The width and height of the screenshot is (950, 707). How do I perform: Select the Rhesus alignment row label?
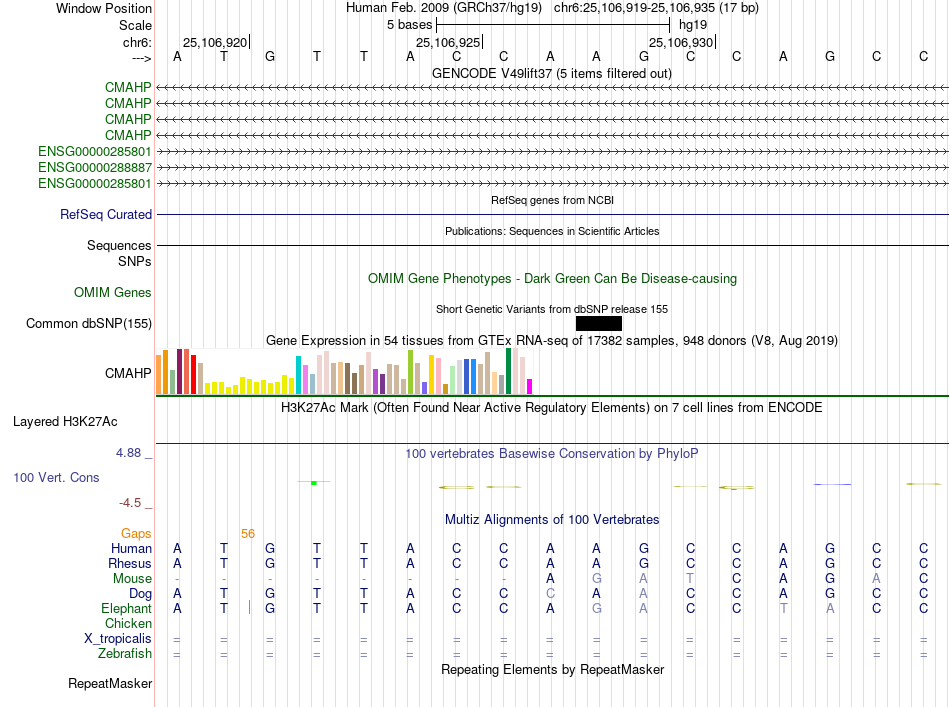pos(130,563)
